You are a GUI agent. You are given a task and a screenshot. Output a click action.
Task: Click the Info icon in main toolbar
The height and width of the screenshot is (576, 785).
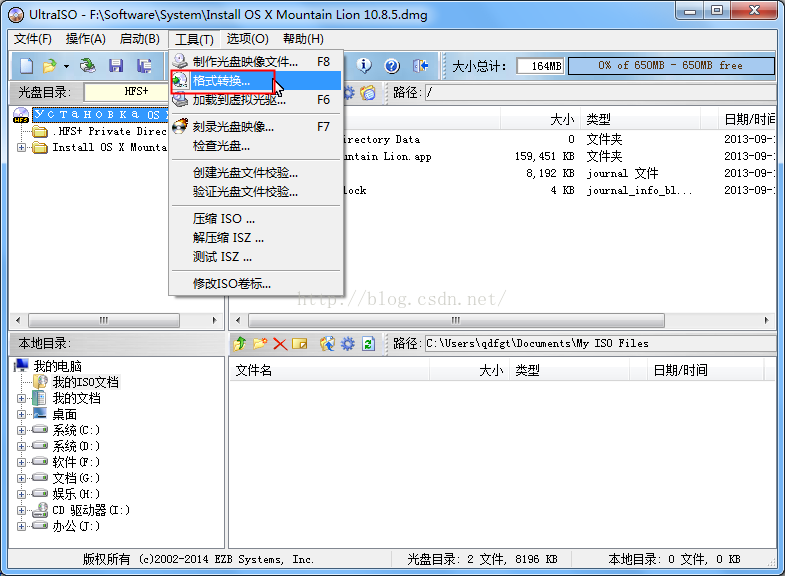tap(364, 66)
